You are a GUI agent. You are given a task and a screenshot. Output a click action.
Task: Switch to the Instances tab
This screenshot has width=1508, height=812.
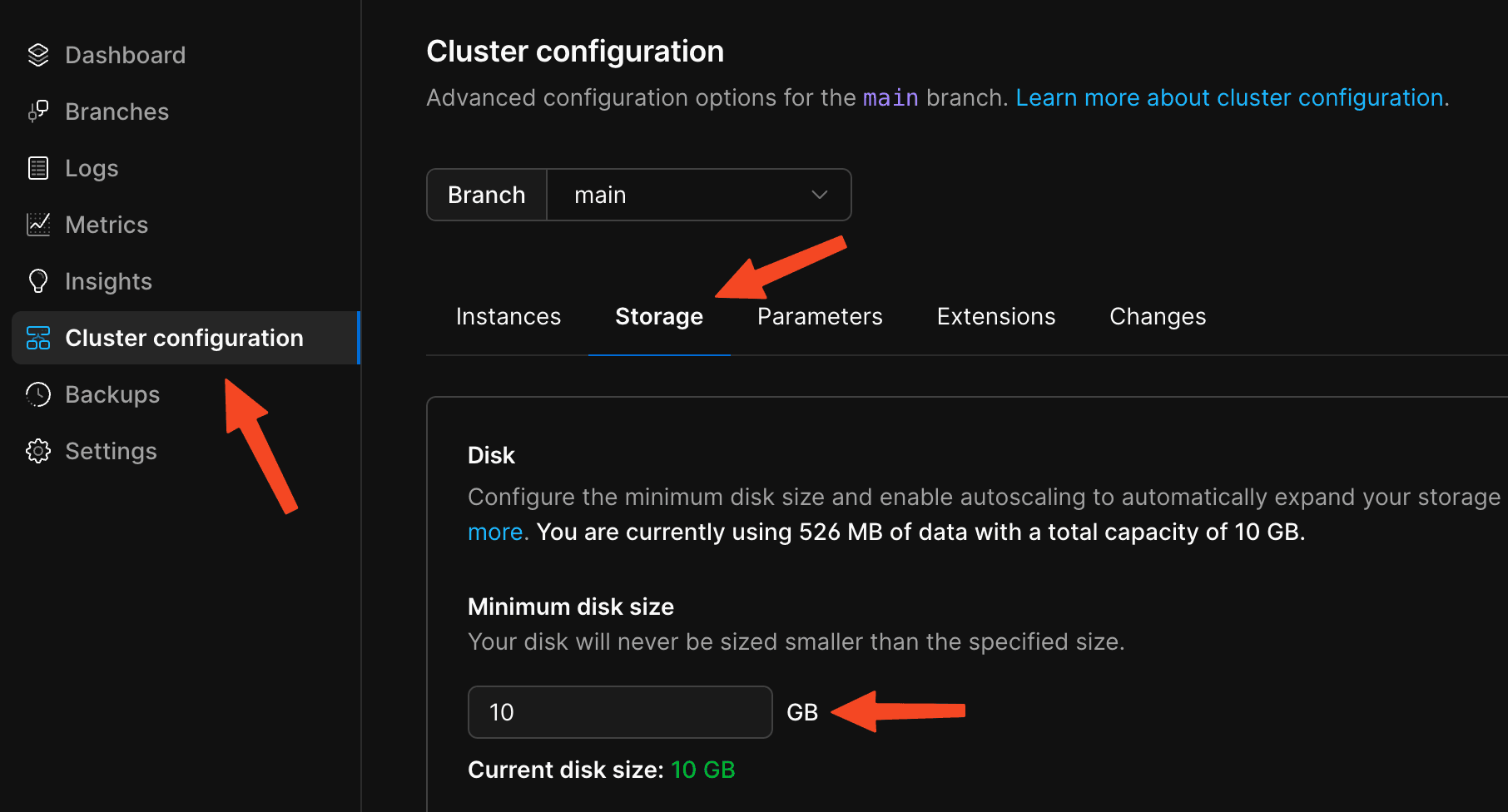(x=508, y=316)
